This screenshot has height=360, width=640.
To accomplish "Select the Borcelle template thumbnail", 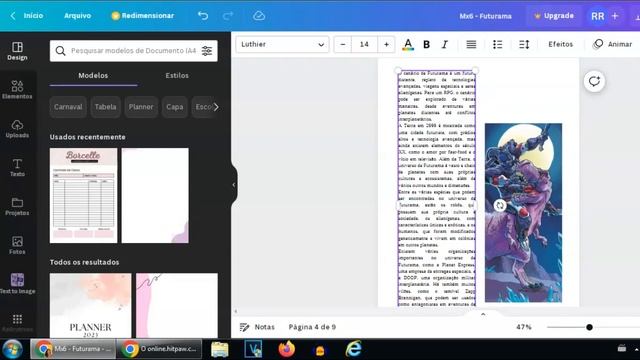I will 83,196.
